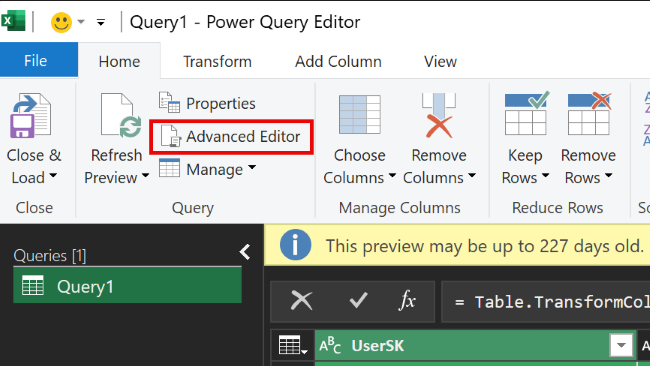This screenshot has height=366, width=650.
Task: Click the Close & Load icon
Action: [31, 115]
